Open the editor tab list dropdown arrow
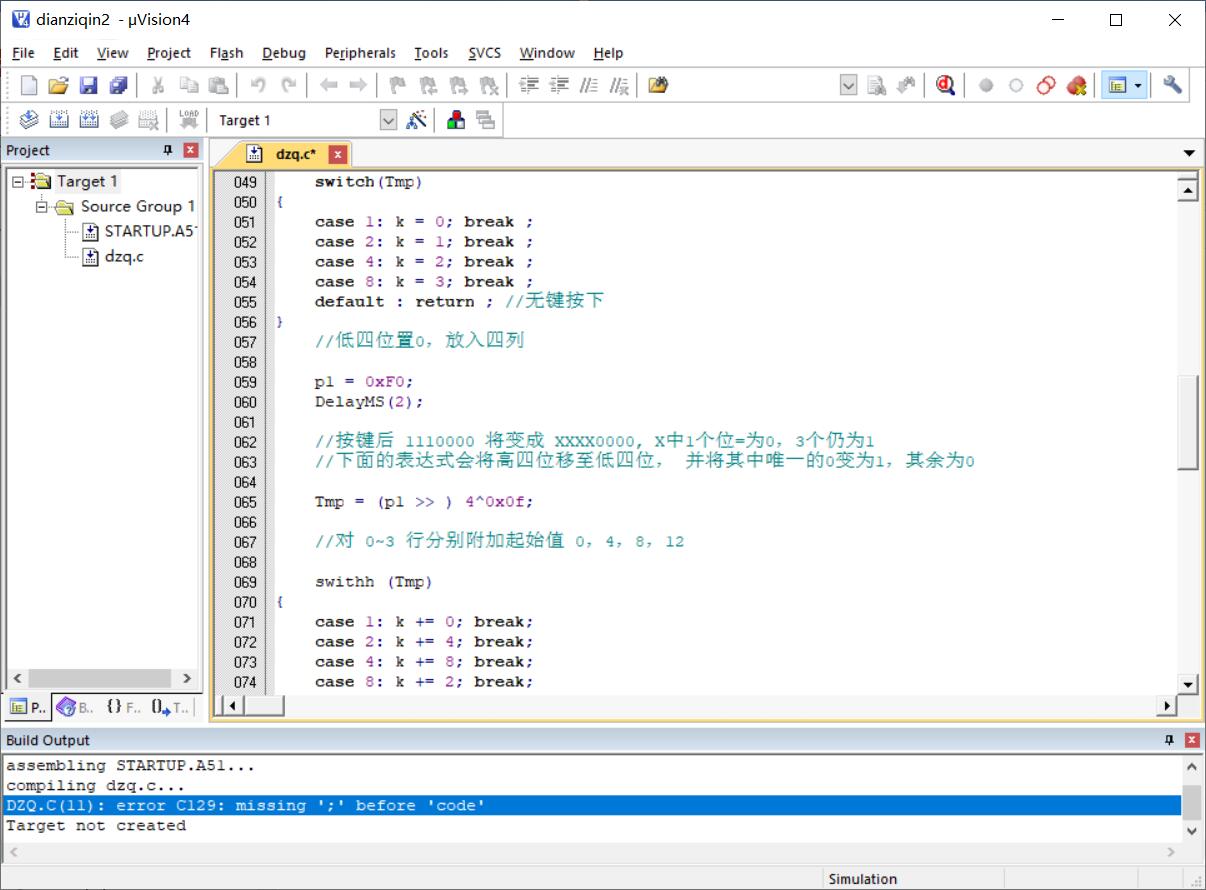This screenshot has height=890, width=1206. pos(1189,153)
